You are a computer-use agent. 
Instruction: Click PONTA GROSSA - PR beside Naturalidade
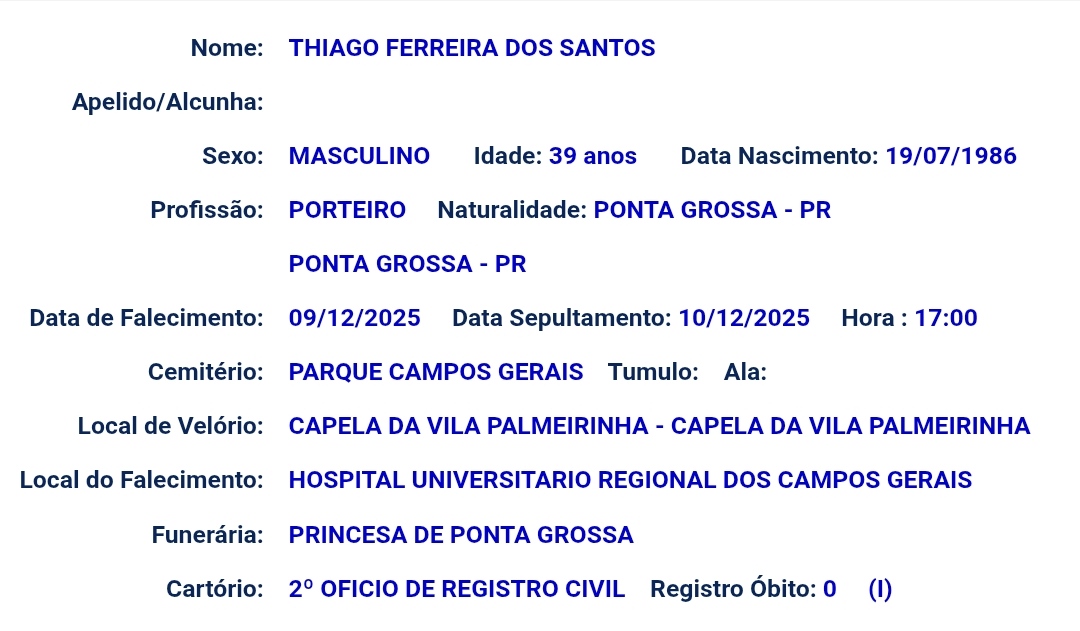coord(712,210)
